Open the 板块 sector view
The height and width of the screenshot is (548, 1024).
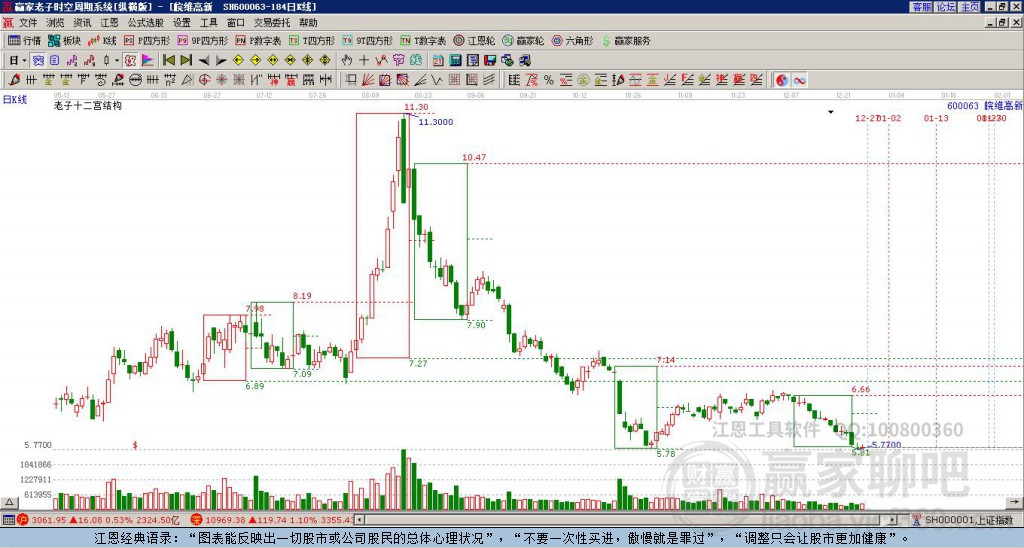(x=64, y=40)
